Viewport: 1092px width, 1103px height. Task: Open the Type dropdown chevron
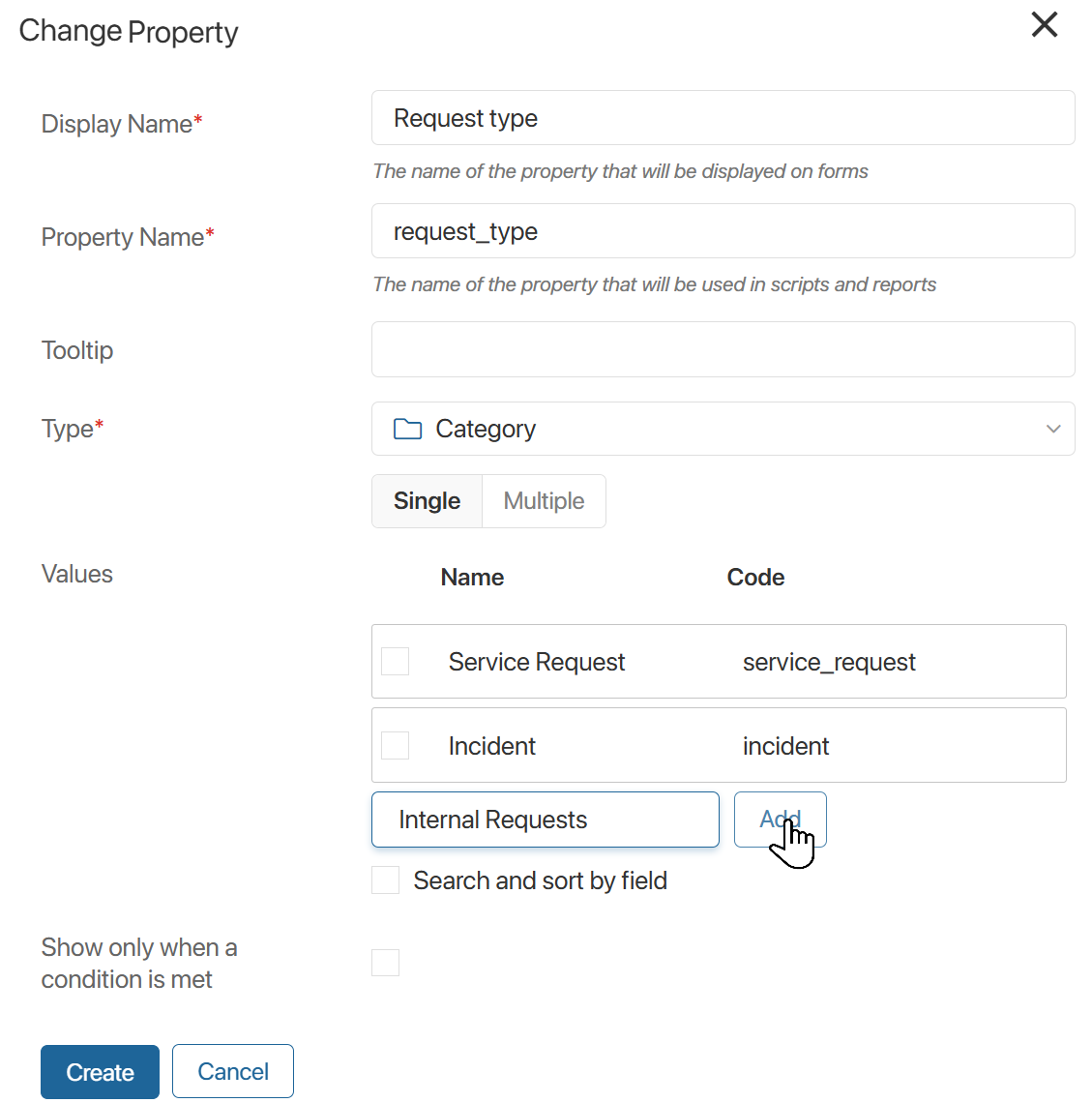pyautogui.click(x=1052, y=429)
